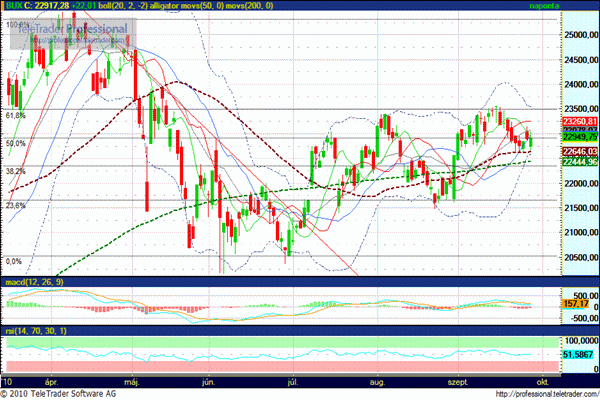This screenshot has width=600, height=400.
Task: Select the alligator indicator label
Action: click(176, 6)
